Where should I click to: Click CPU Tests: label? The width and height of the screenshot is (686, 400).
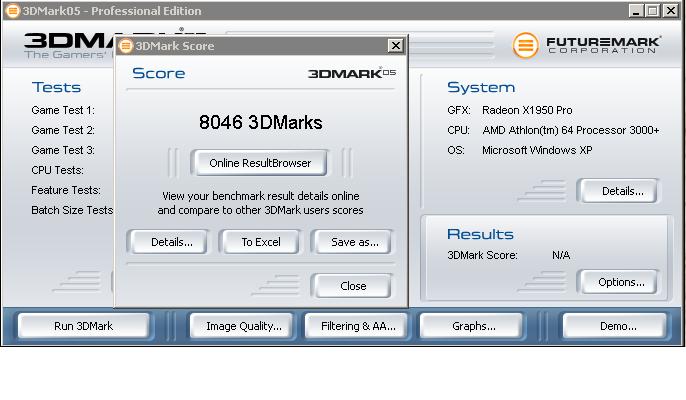(57, 170)
